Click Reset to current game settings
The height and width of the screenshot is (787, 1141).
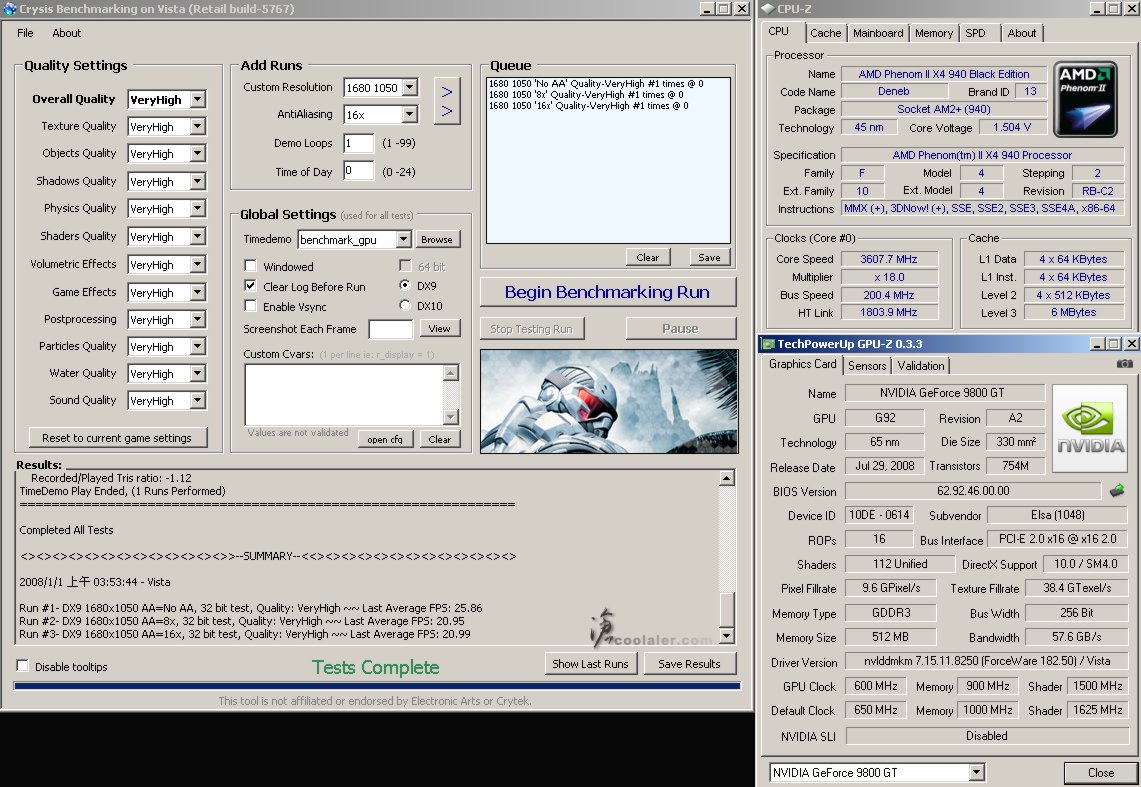click(x=117, y=438)
